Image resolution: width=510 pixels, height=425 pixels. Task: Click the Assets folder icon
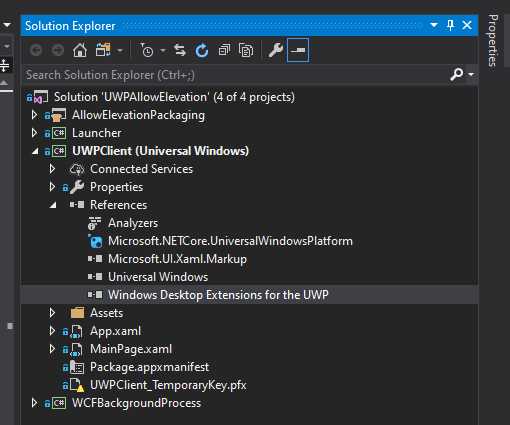77,313
